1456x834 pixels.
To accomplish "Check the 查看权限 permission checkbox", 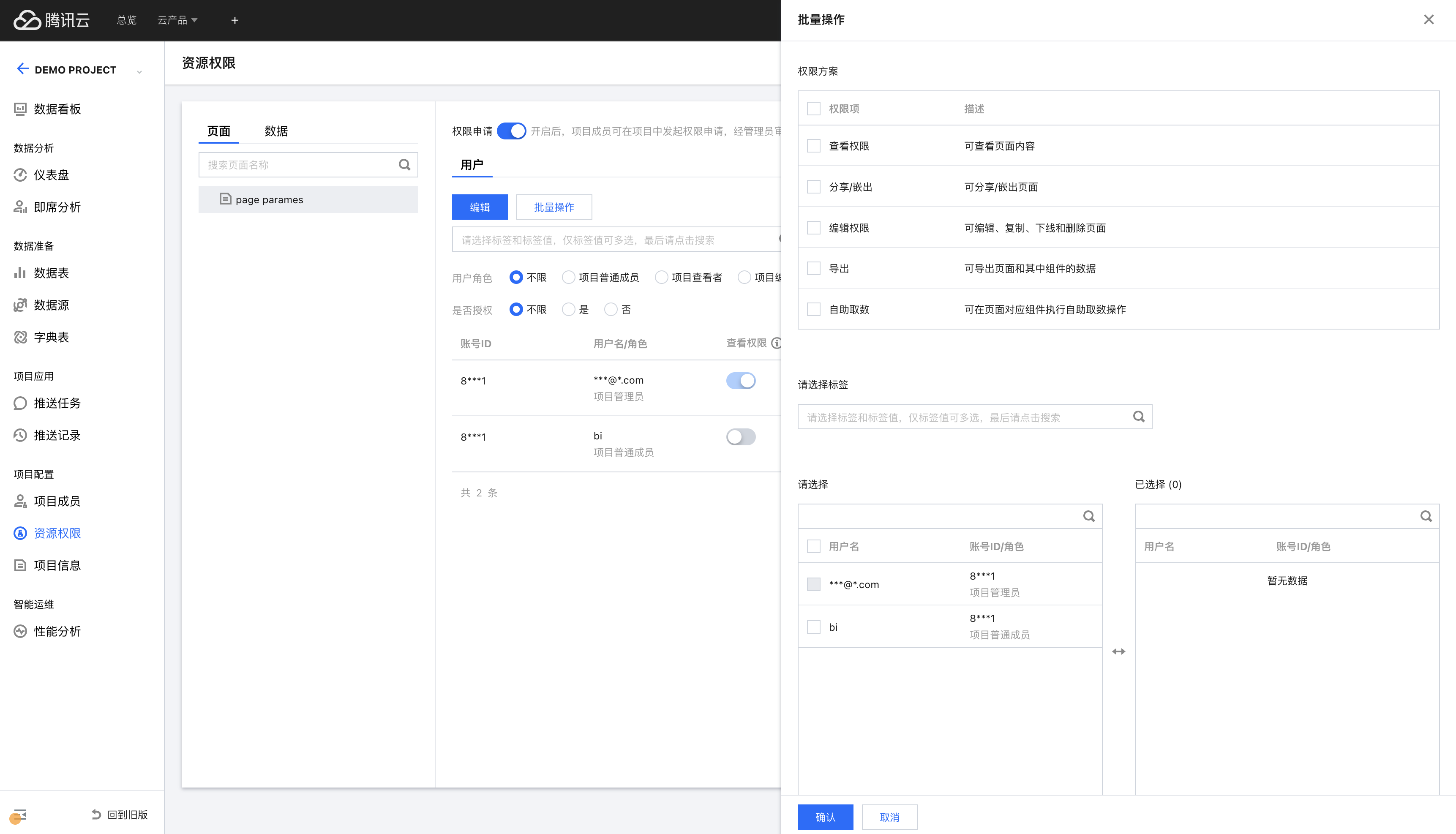I will click(x=813, y=146).
